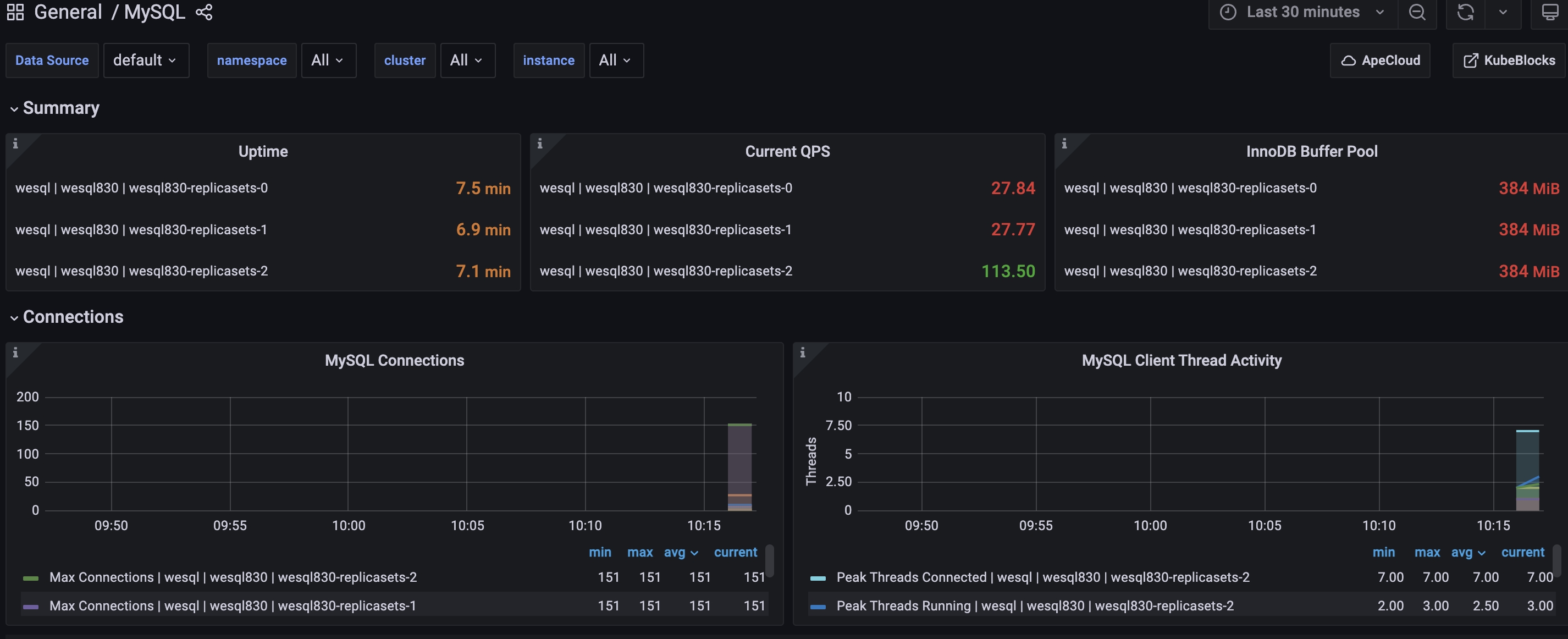Click Buffer Pool 384 MiB for replicasets-1

[1528, 229]
